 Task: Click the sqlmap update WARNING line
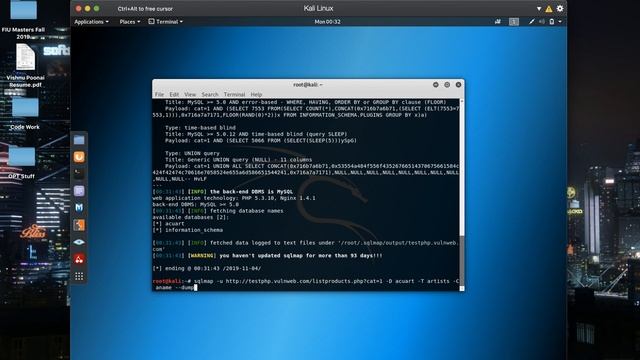[267, 256]
